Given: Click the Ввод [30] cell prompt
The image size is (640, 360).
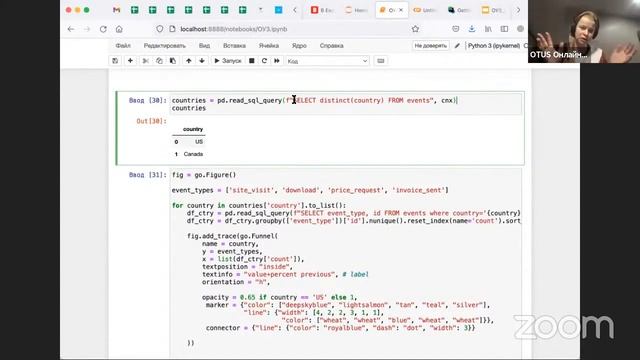Looking at the screenshot, I should [x=148, y=100].
